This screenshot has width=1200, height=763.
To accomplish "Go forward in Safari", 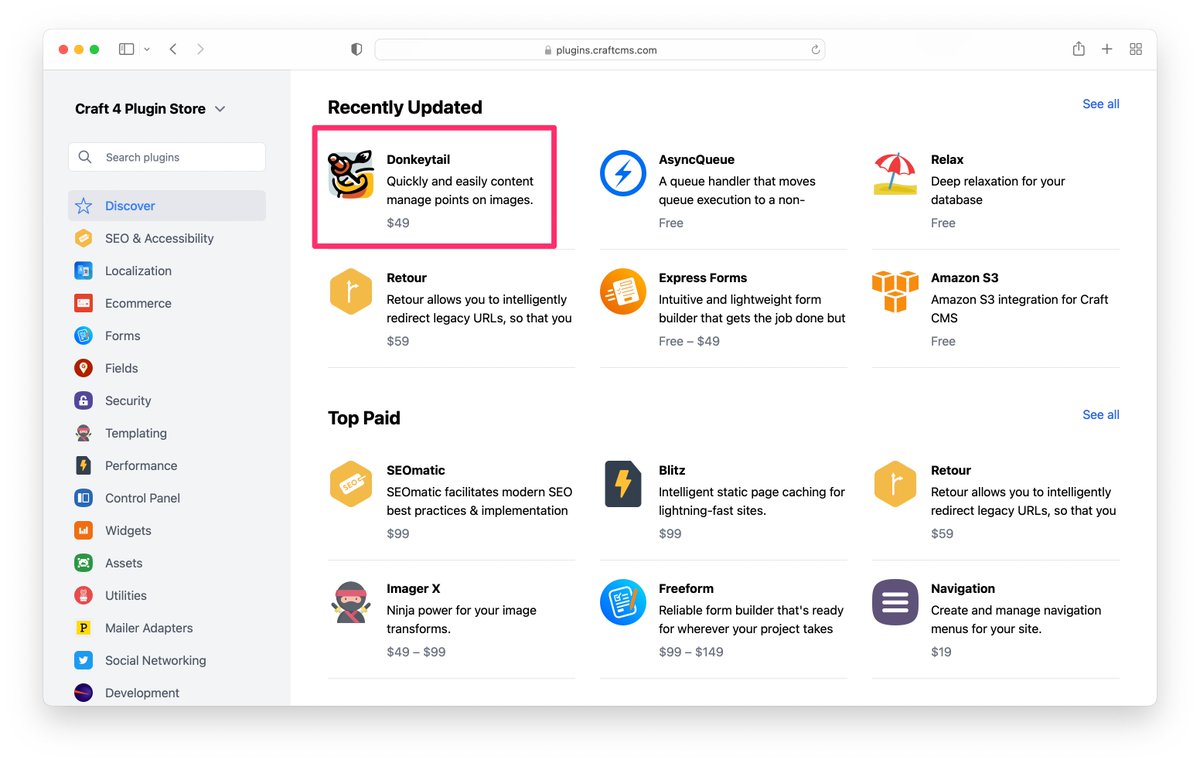I will 201,49.
